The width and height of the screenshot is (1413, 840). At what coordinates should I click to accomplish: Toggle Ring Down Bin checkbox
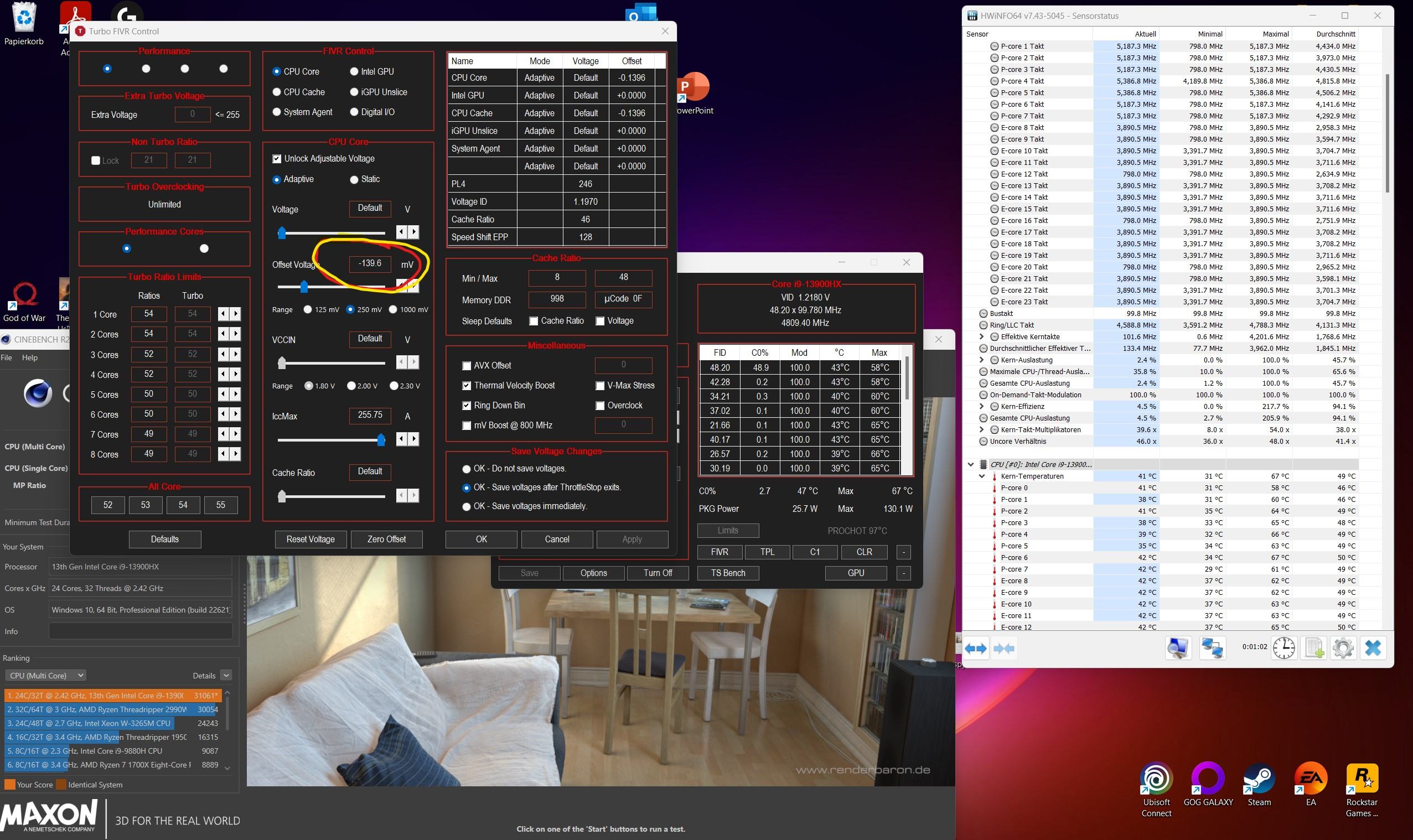click(x=467, y=405)
